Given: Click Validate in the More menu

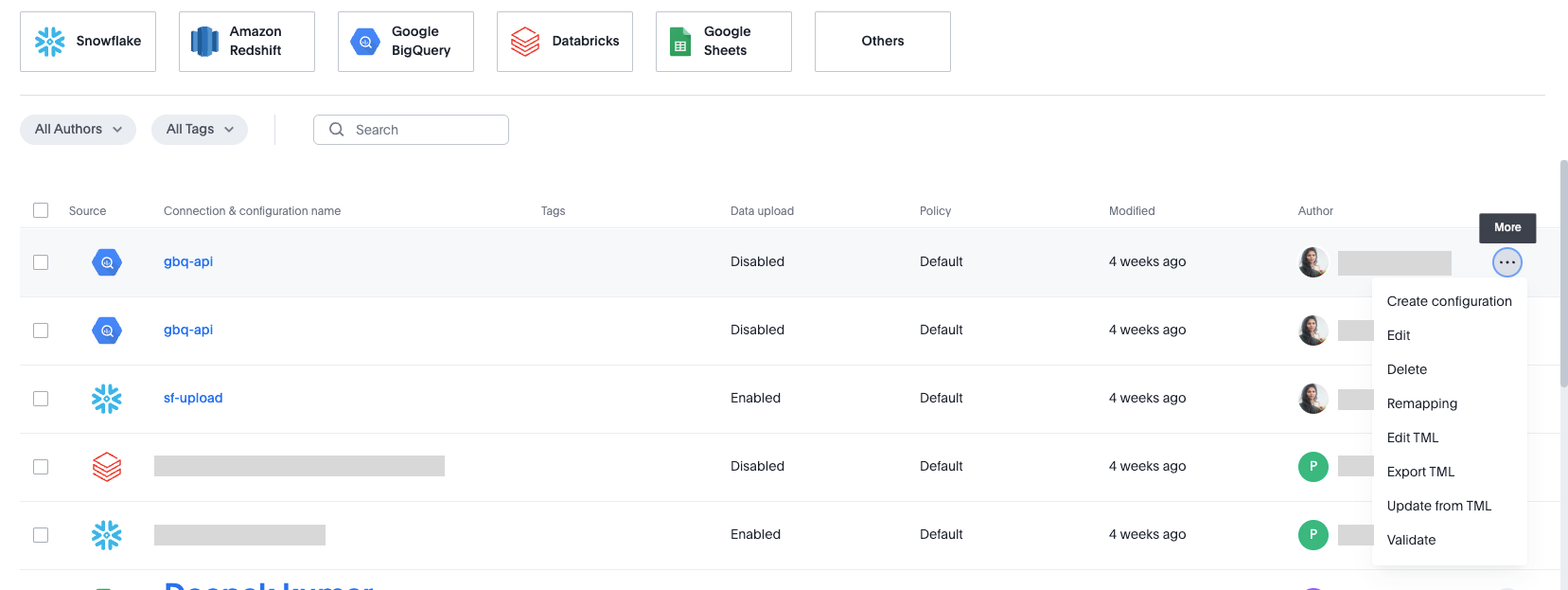Looking at the screenshot, I should 1411,540.
